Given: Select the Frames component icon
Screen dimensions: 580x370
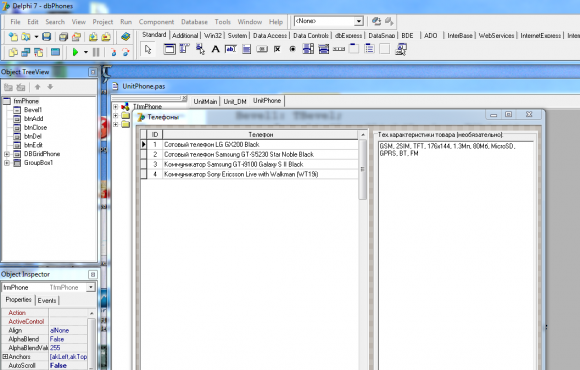Looking at the screenshot, I should (169, 49).
